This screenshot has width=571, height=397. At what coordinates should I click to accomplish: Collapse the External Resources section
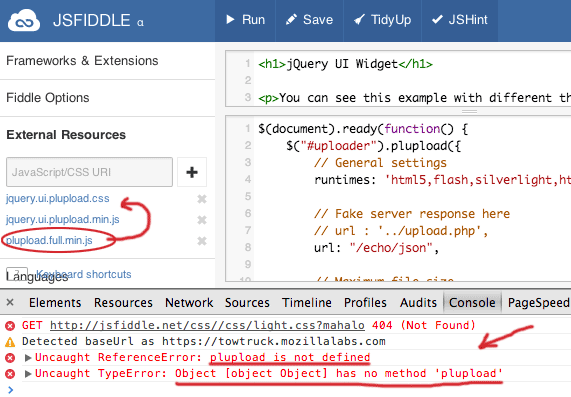click(x=66, y=135)
